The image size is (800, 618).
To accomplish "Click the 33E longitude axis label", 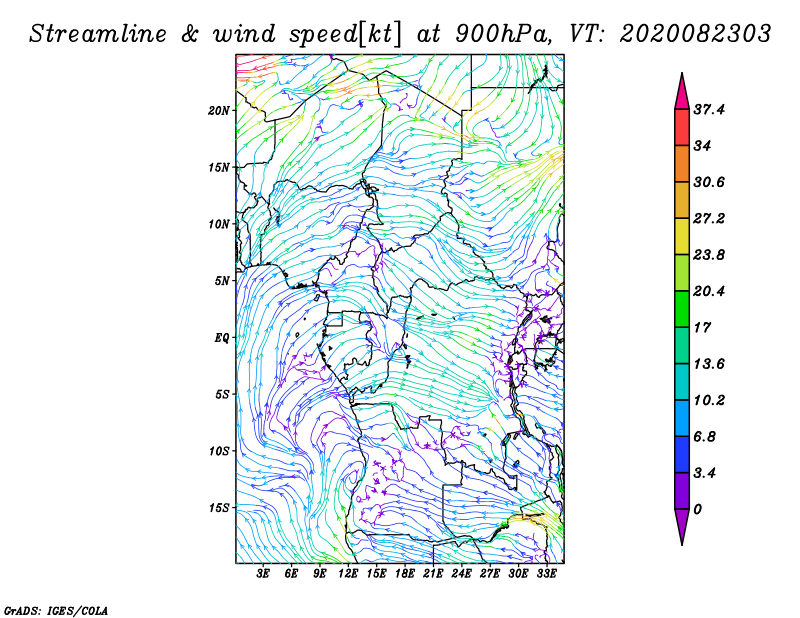I will (x=546, y=573).
